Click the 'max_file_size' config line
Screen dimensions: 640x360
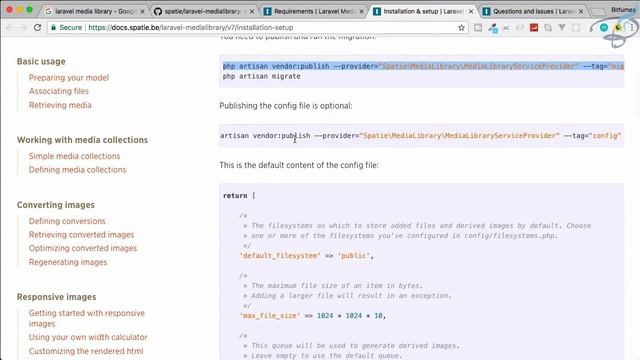pyautogui.click(x=313, y=316)
